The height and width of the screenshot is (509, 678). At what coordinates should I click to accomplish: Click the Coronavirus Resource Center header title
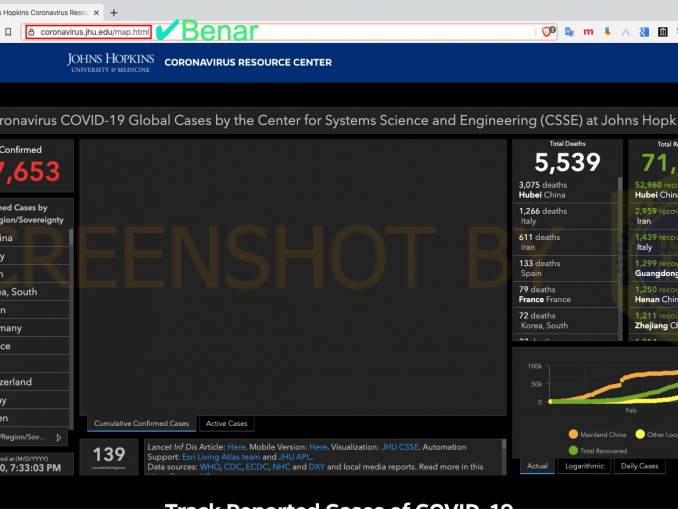coord(248,63)
